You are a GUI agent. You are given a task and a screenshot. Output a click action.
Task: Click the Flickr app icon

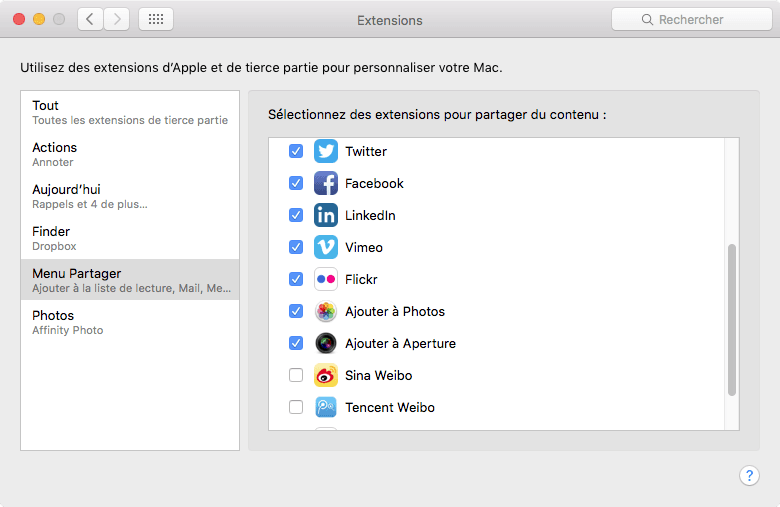[326, 279]
